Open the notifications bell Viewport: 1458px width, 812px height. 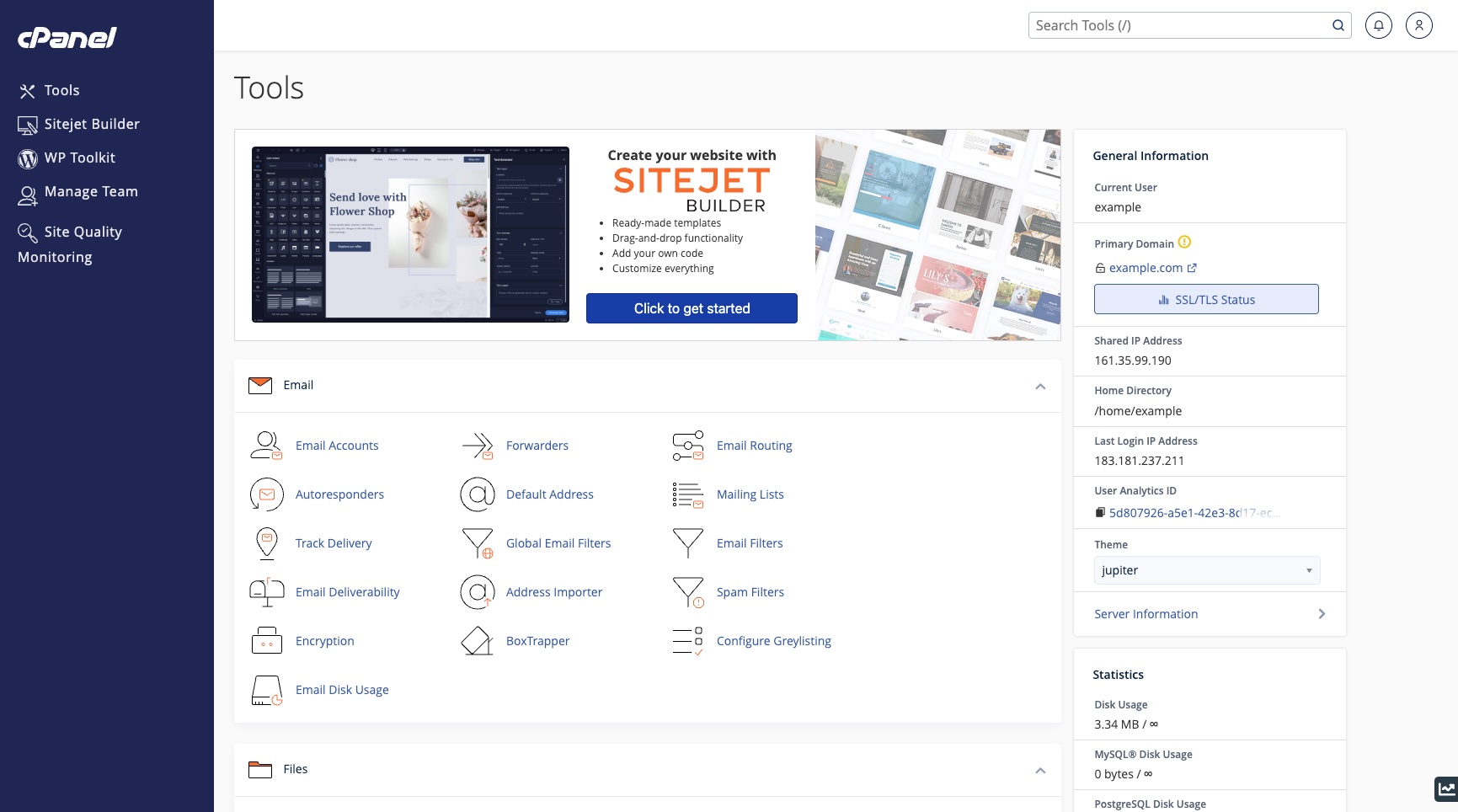1379,25
